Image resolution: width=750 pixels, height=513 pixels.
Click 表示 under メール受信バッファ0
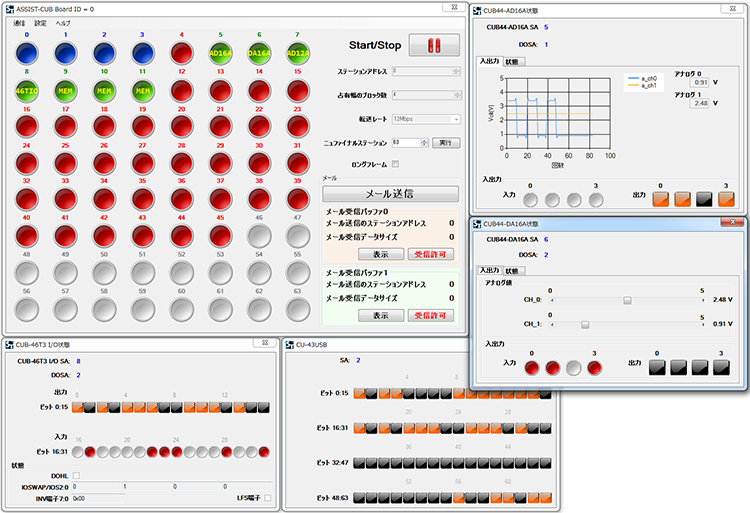click(381, 254)
